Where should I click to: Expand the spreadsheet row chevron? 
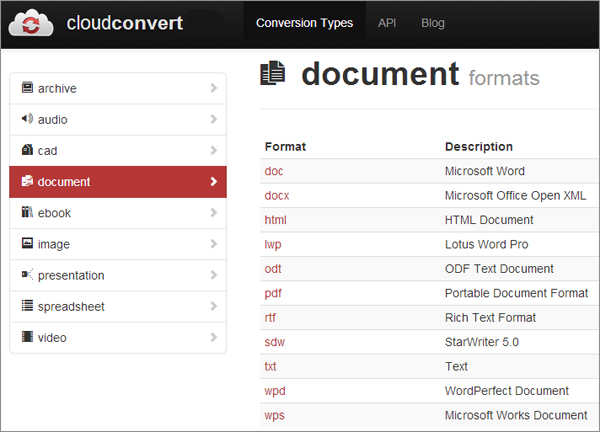tap(214, 306)
